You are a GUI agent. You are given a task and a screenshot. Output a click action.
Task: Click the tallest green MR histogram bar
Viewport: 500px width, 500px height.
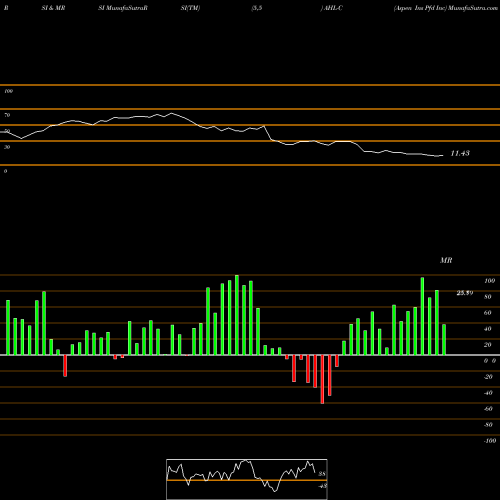(x=237, y=315)
